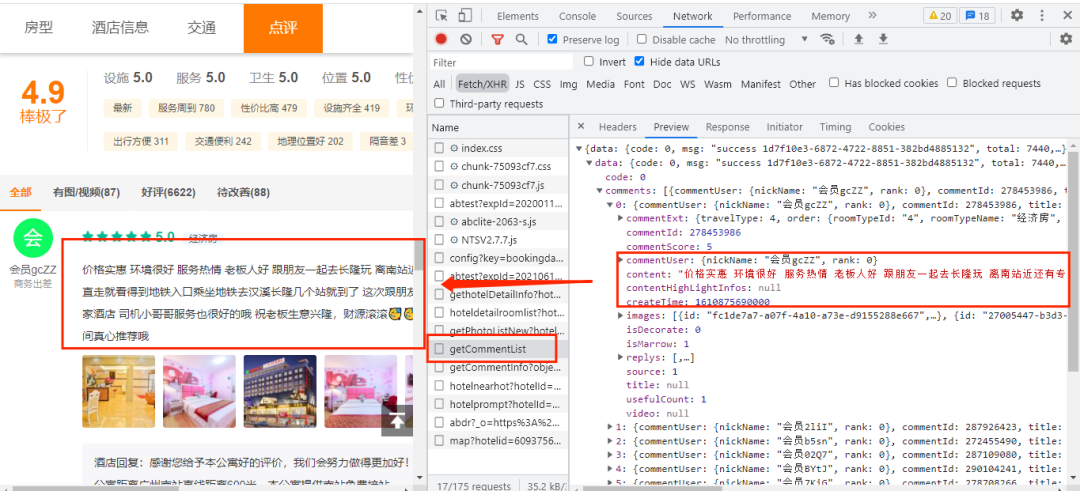Select the getCommentInfo request row
The height and width of the screenshot is (491, 1080).
tap(498, 368)
